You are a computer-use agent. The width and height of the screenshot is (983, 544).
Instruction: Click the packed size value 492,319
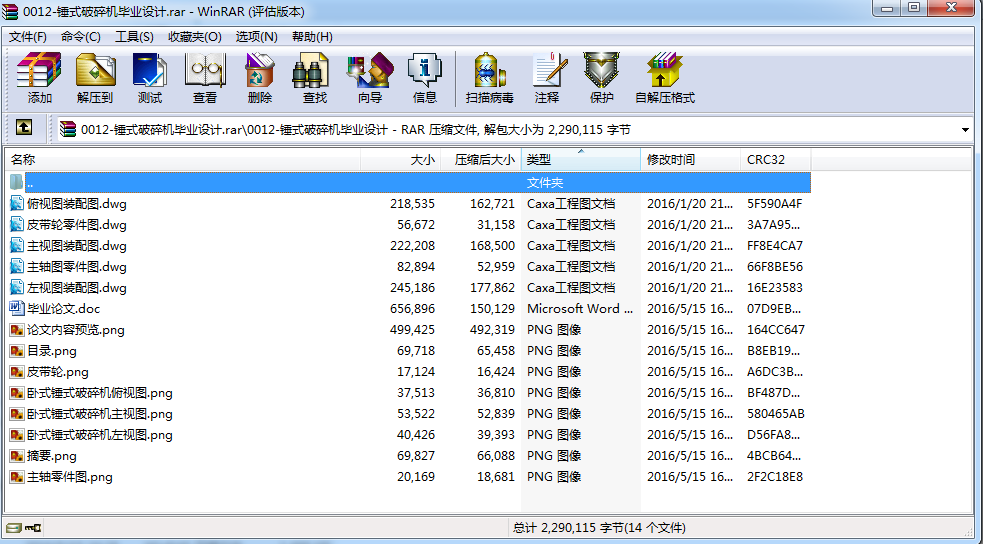tap(492, 330)
